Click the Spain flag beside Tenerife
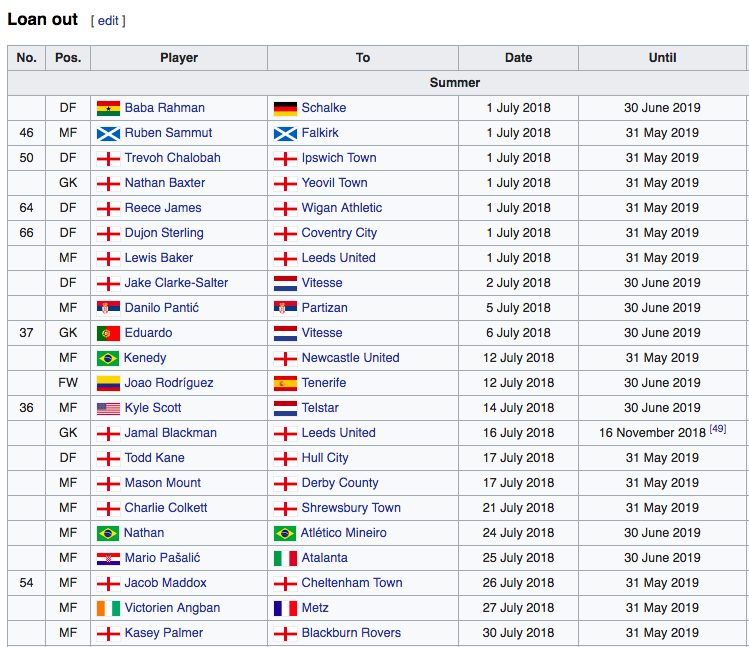The image size is (749, 647). pos(285,383)
